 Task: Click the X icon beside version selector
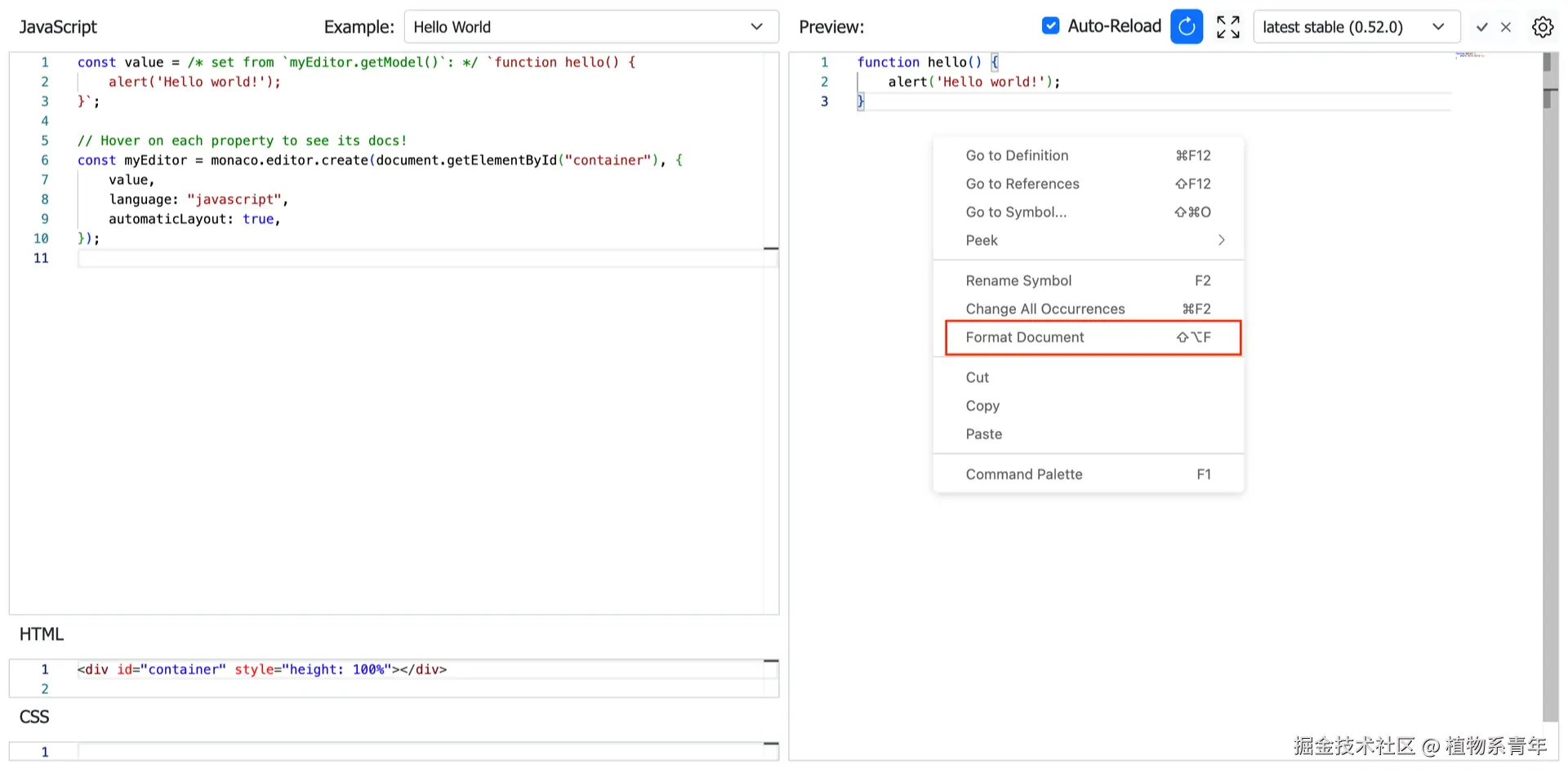pos(1506,27)
